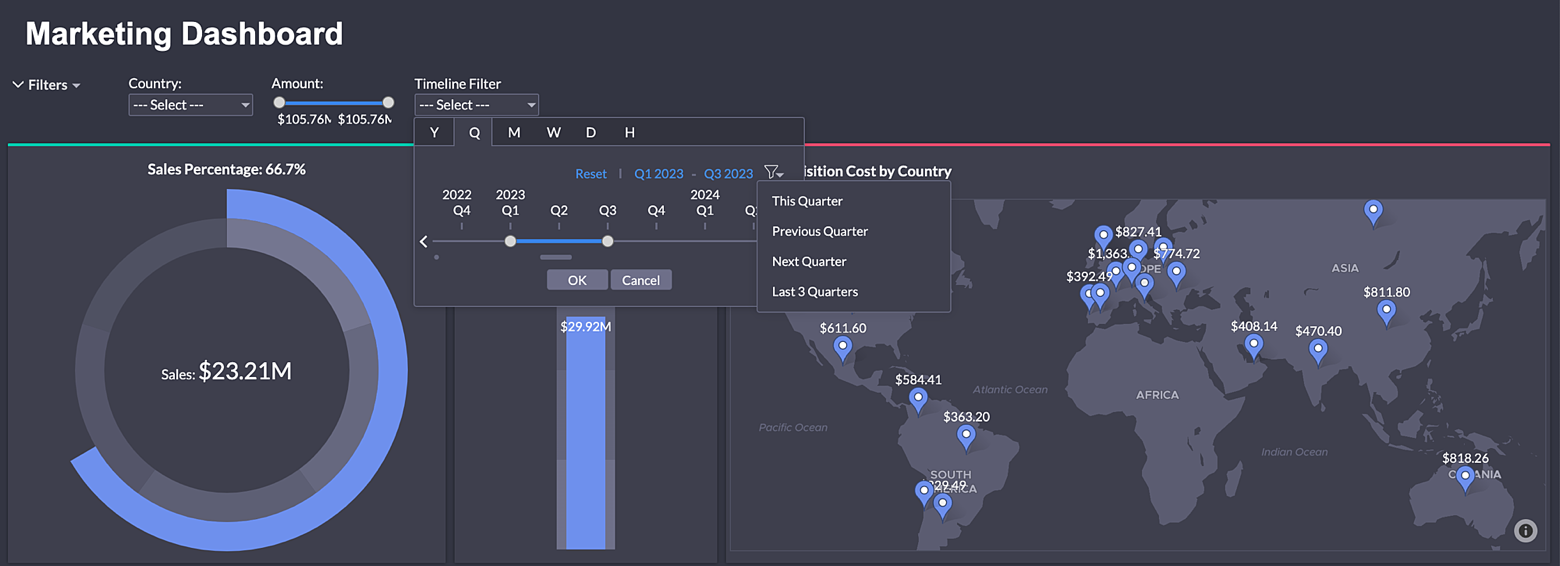Click the $29.92M bar in chart

pyautogui.click(x=586, y=432)
